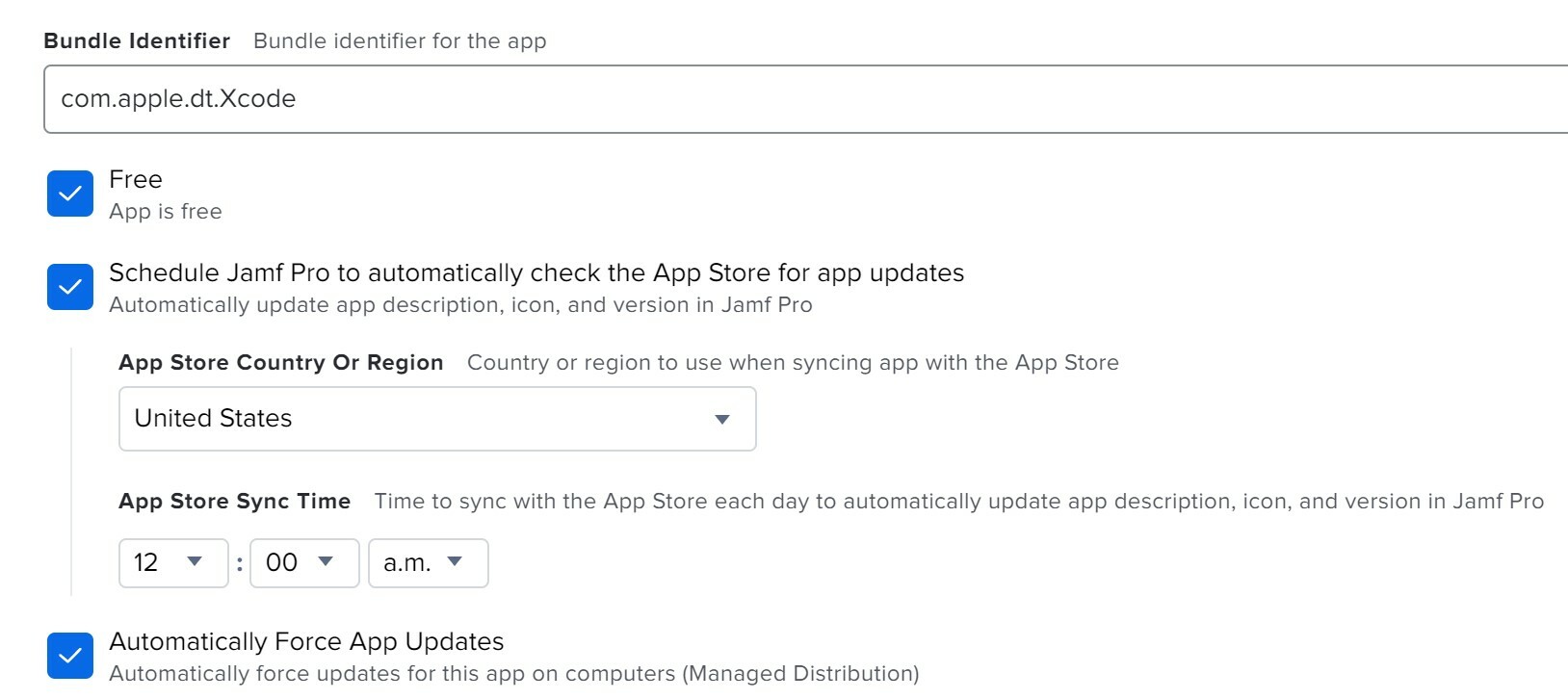Click the "Schedule Jamf Pro to automatically check" label

click(536, 273)
